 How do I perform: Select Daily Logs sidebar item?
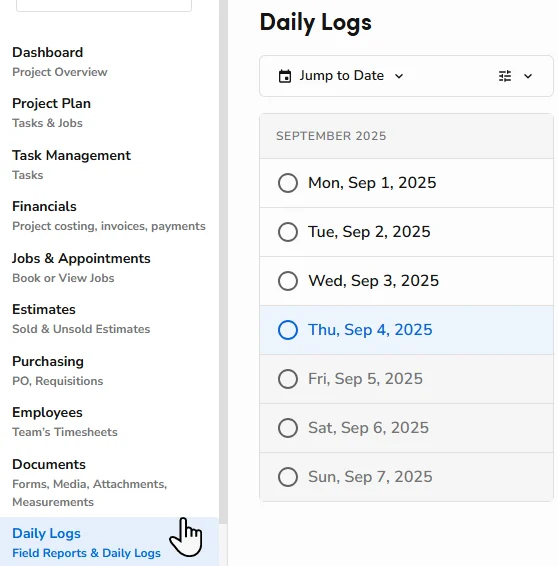click(x=109, y=541)
